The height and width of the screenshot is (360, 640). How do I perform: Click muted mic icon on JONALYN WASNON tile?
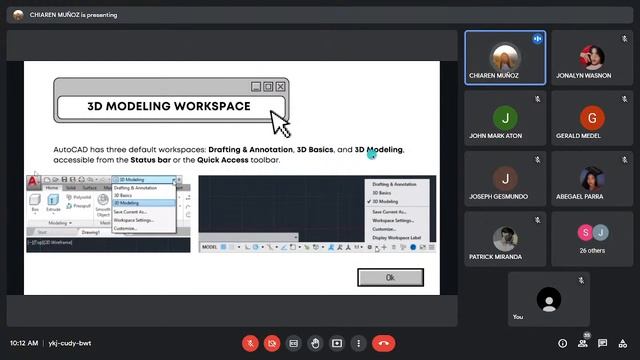click(x=624, y=39)
